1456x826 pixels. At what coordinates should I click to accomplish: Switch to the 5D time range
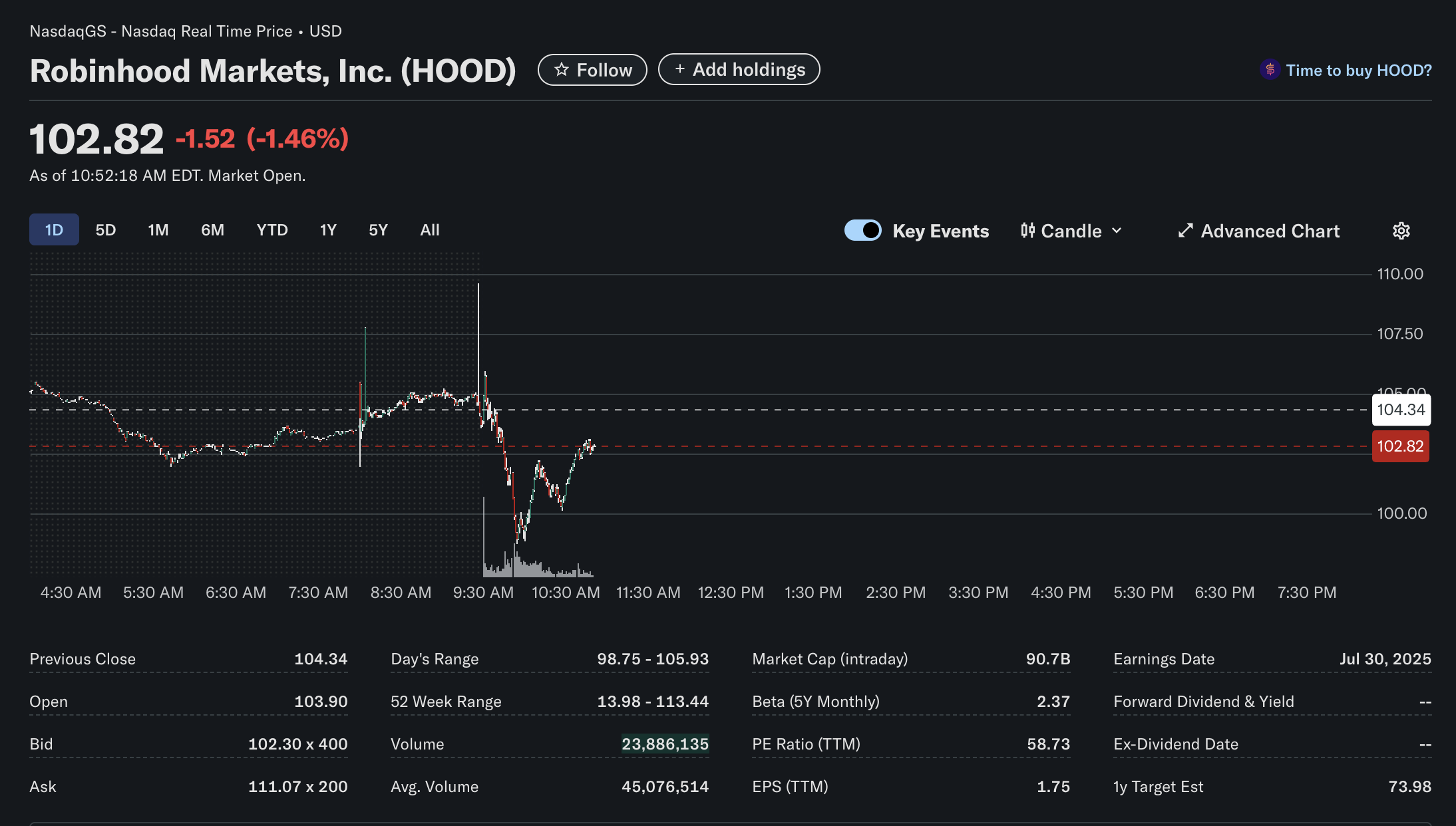(x=106, y=230)
